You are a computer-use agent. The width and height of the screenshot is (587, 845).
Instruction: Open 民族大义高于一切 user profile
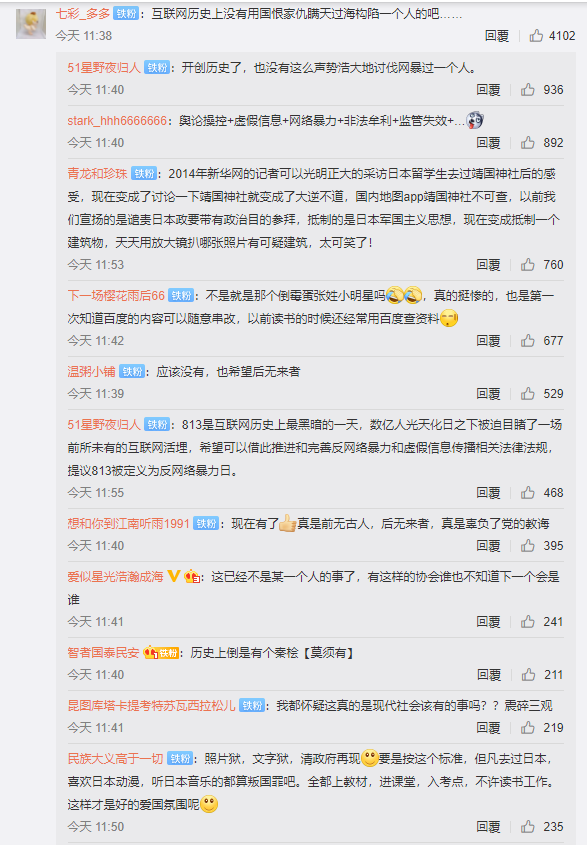tap(115, 758)
